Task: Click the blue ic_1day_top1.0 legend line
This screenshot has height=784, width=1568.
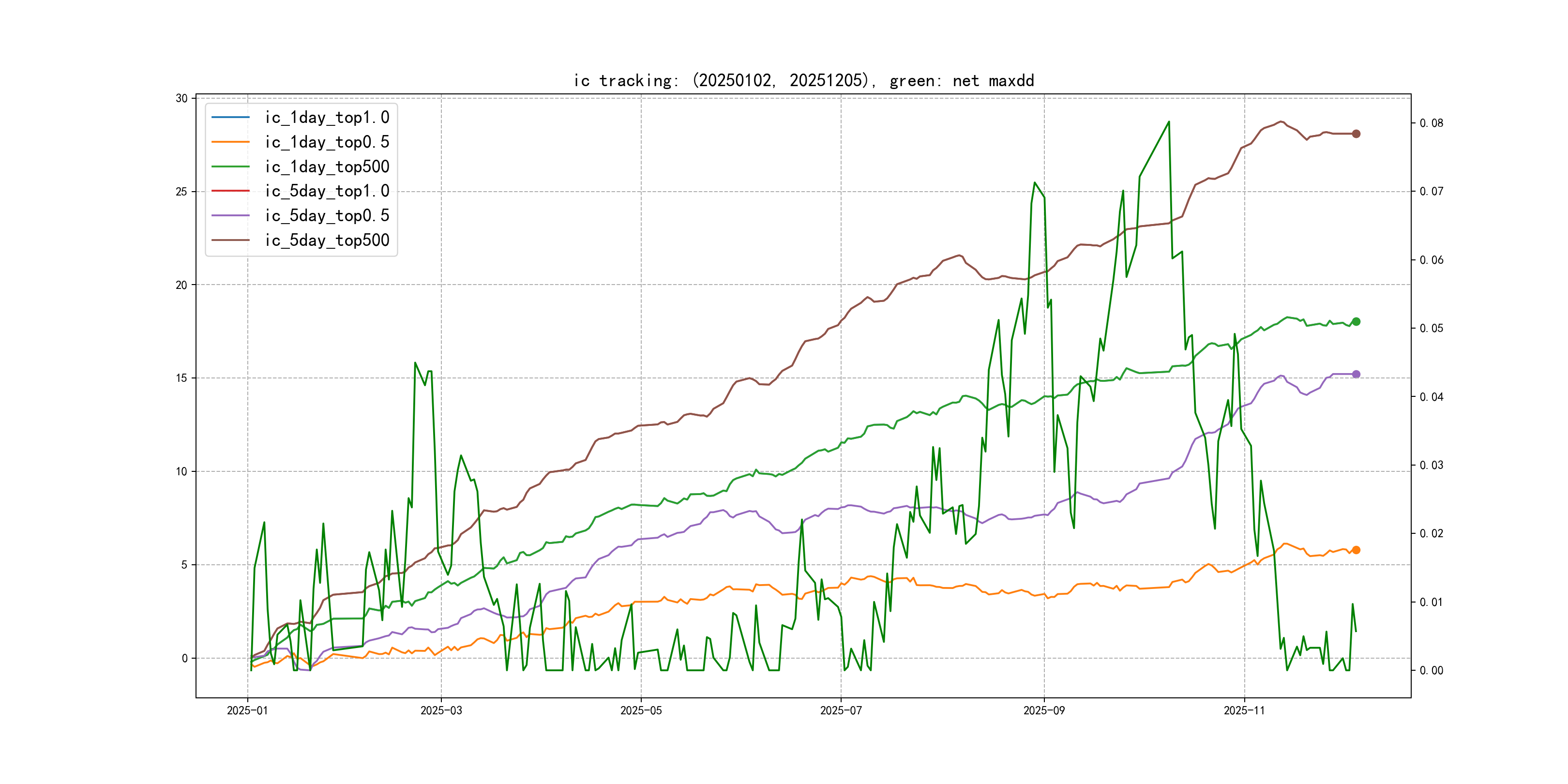Action: [230, 117]
